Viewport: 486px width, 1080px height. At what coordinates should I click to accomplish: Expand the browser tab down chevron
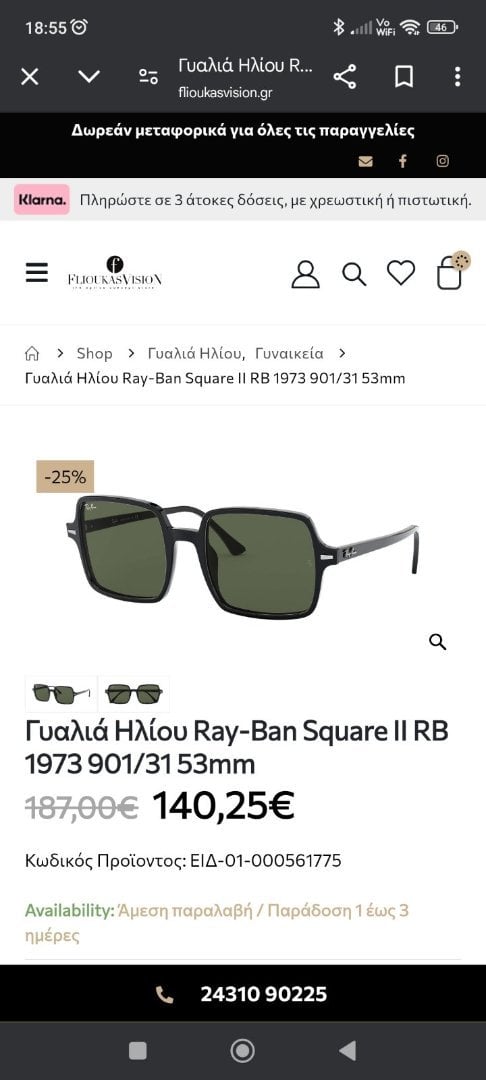89,76
